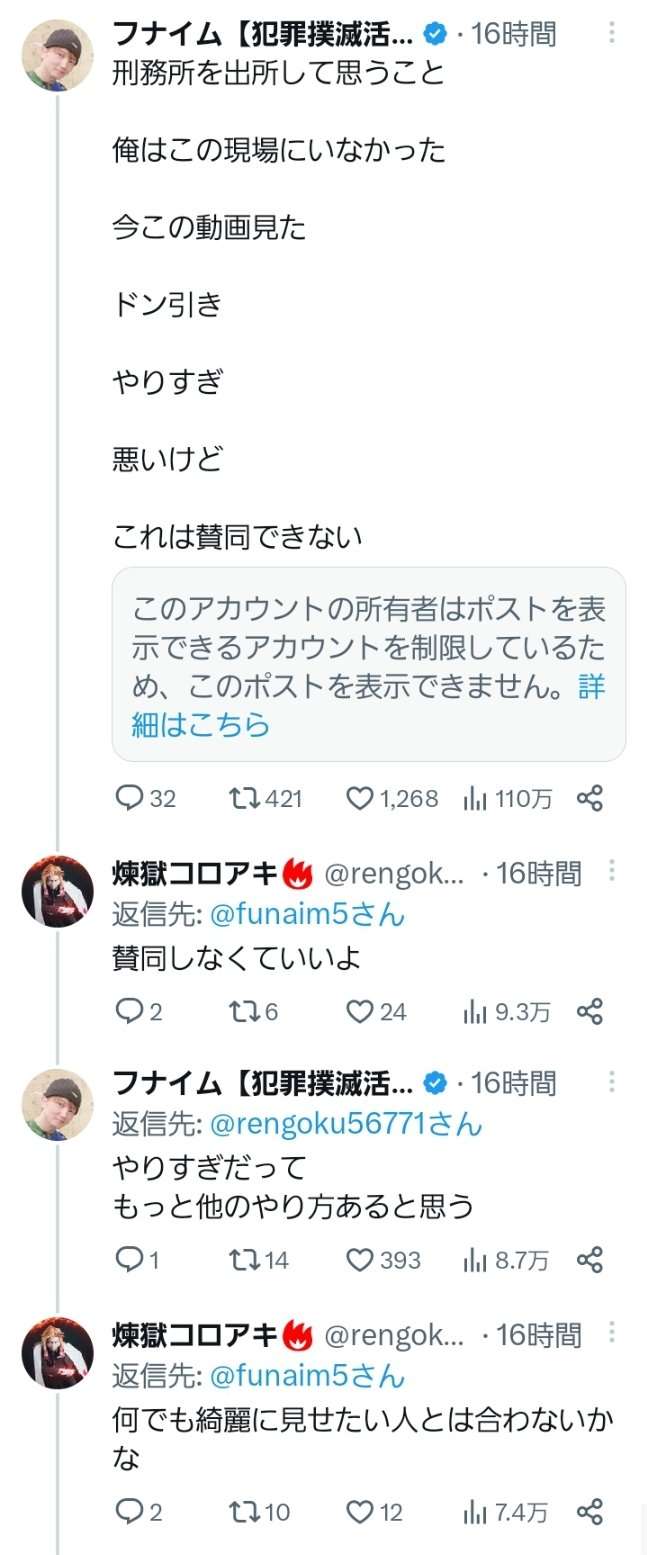647x1555 pixels.
Task: Like the top post with 1,268 likes
Action: pyautogui.click(x=359, y=798)
